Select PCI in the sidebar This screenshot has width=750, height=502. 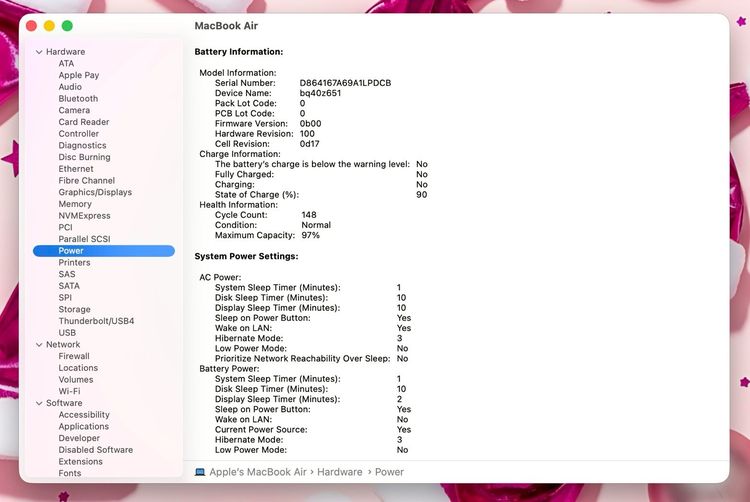point(66,228)
